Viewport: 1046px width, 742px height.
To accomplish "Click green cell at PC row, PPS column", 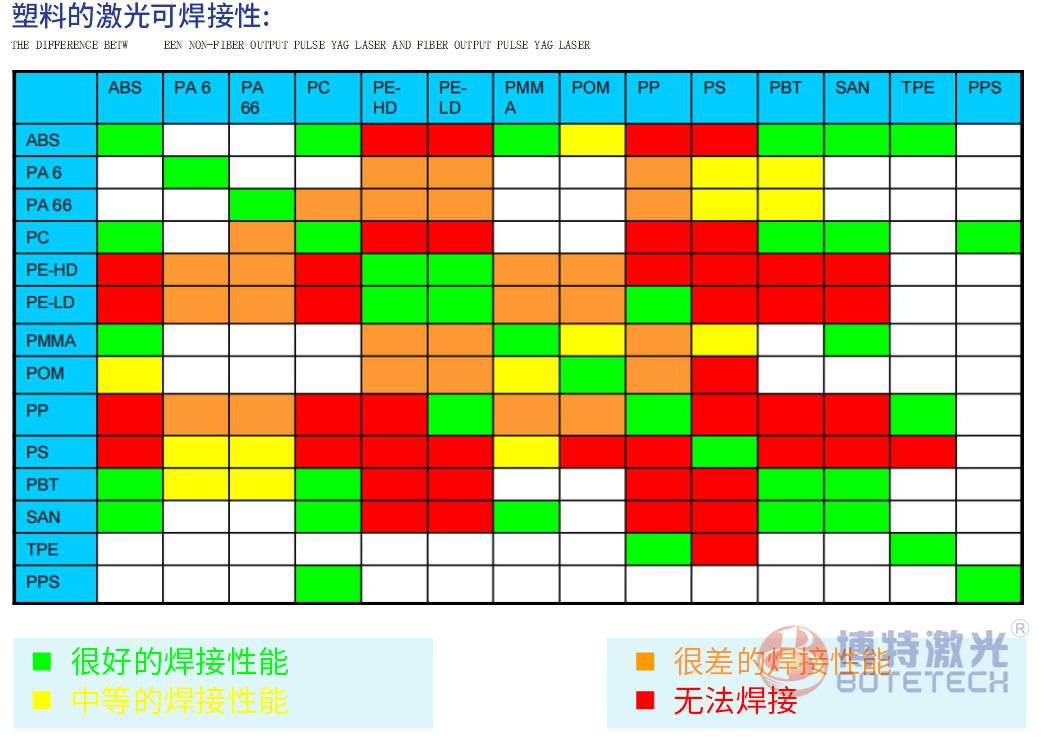I will (988, 238).
